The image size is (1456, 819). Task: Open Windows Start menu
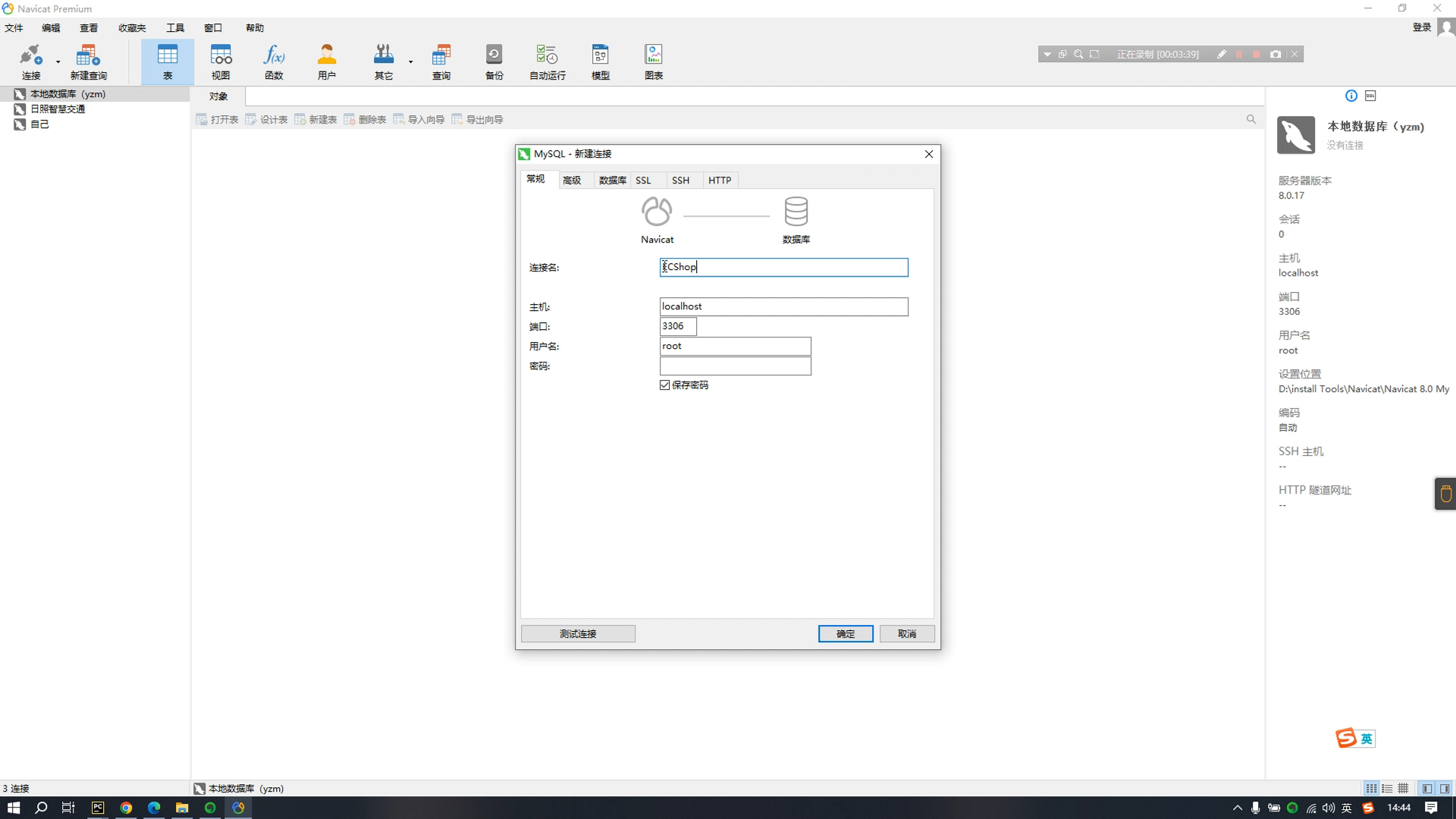pyautogui.click(x=13, y=808)
